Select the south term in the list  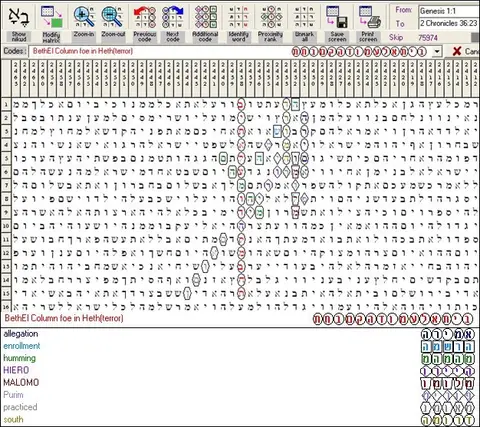13,419
